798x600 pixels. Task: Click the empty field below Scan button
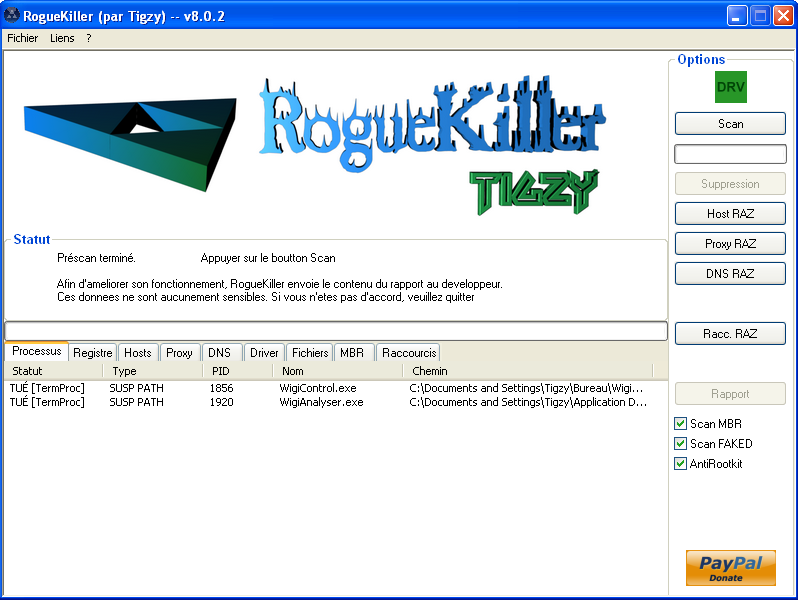[x=730, y=154]
